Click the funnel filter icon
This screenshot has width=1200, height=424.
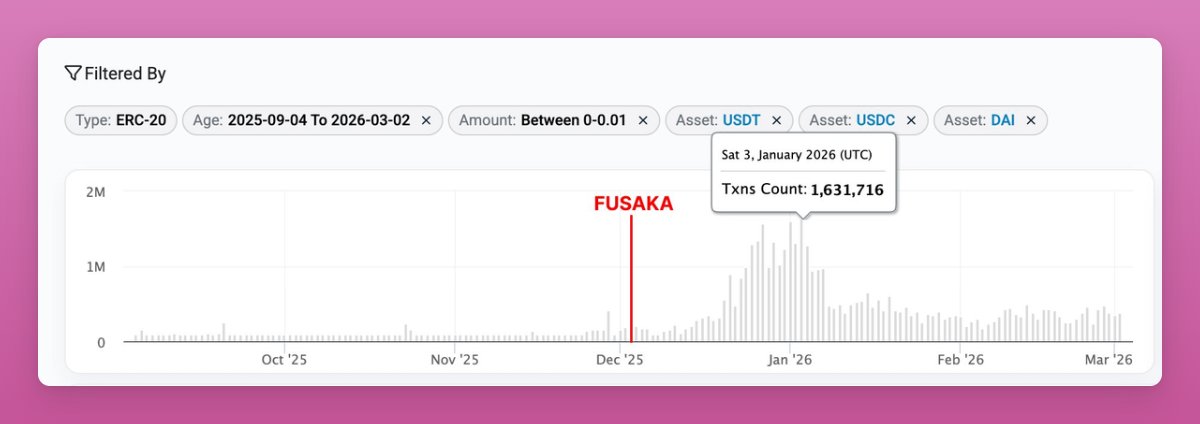pos(72,73)
